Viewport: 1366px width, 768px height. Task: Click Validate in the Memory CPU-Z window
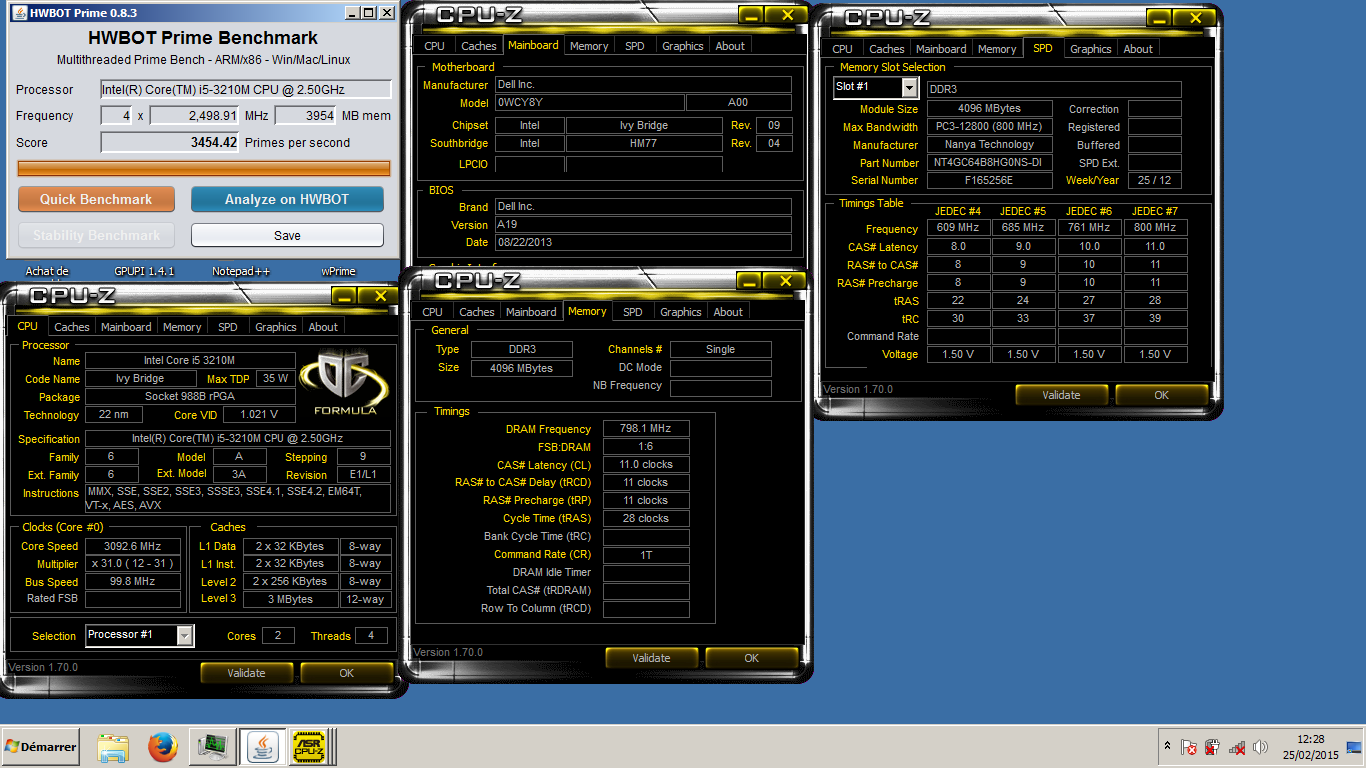(651, 658)
